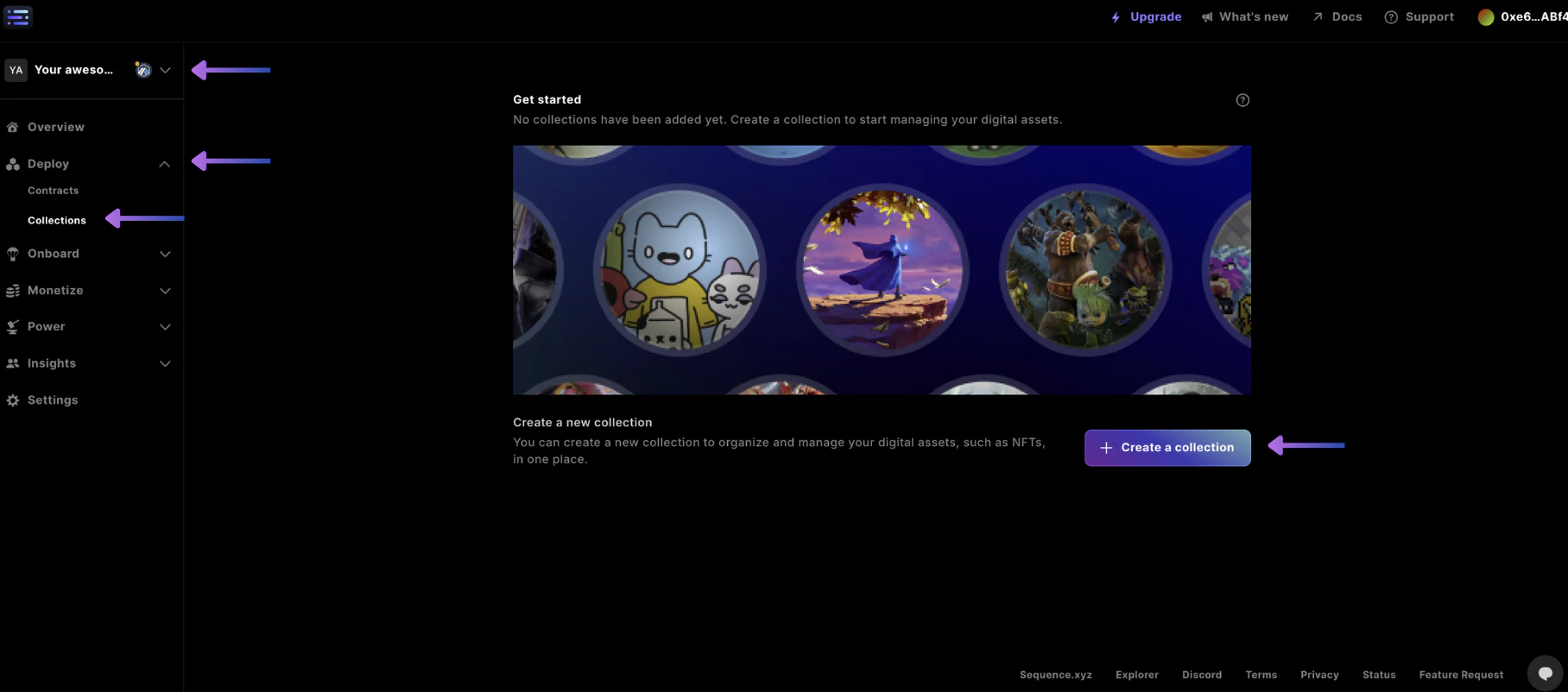
Task: Select the Monetize menu label
Action: click(55, 291)
